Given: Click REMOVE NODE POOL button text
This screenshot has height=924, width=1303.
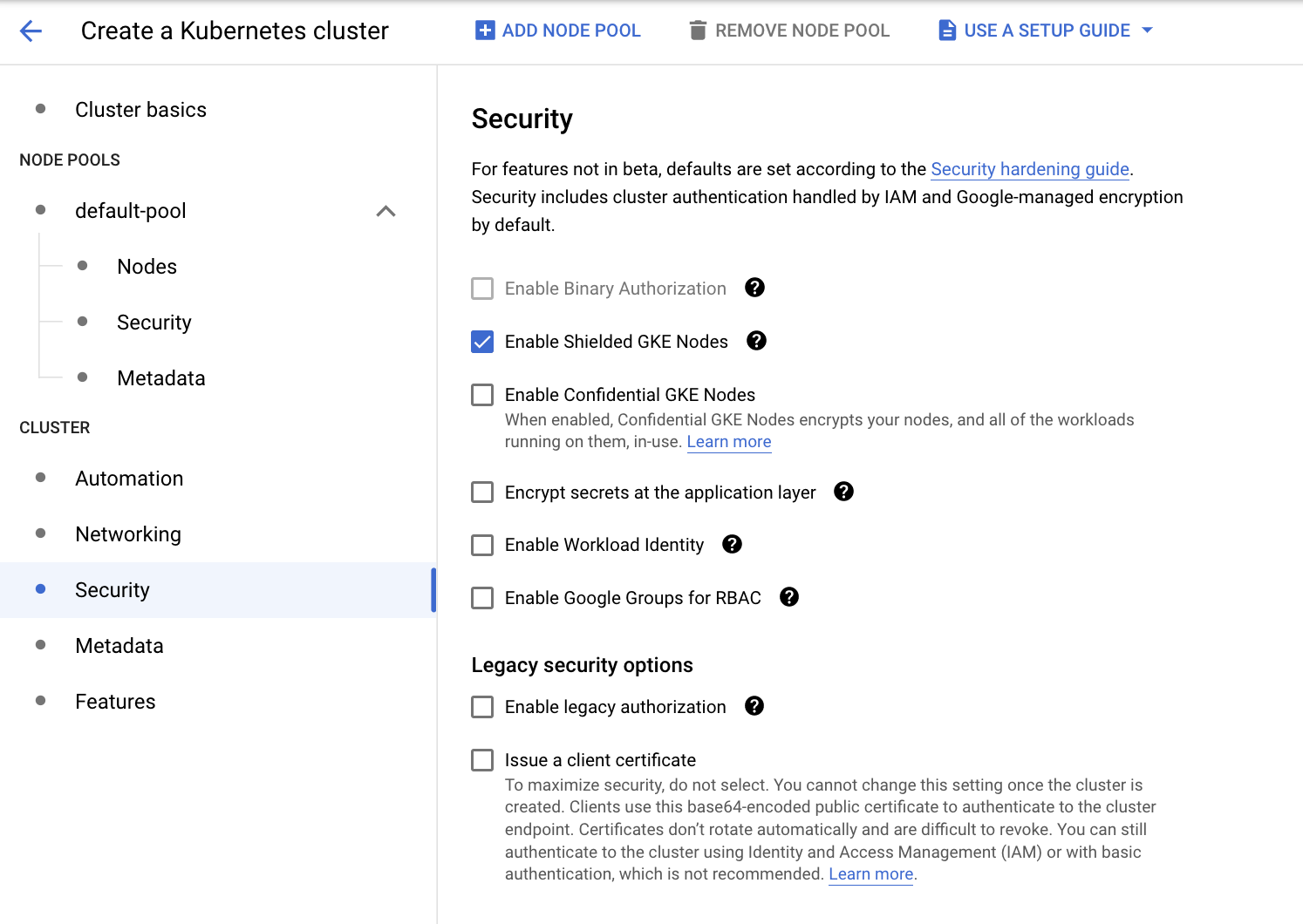Looking at the screenshot, I should (x=802, y=31).
